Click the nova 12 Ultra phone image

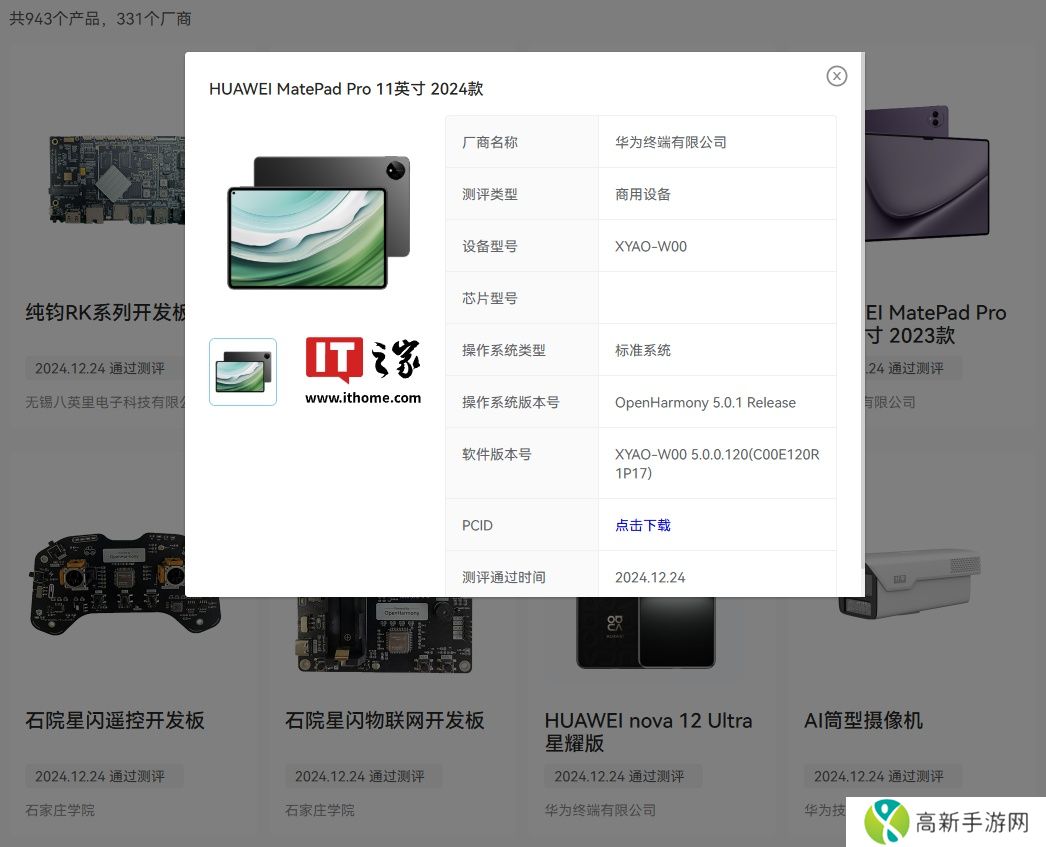coord(646,632)
